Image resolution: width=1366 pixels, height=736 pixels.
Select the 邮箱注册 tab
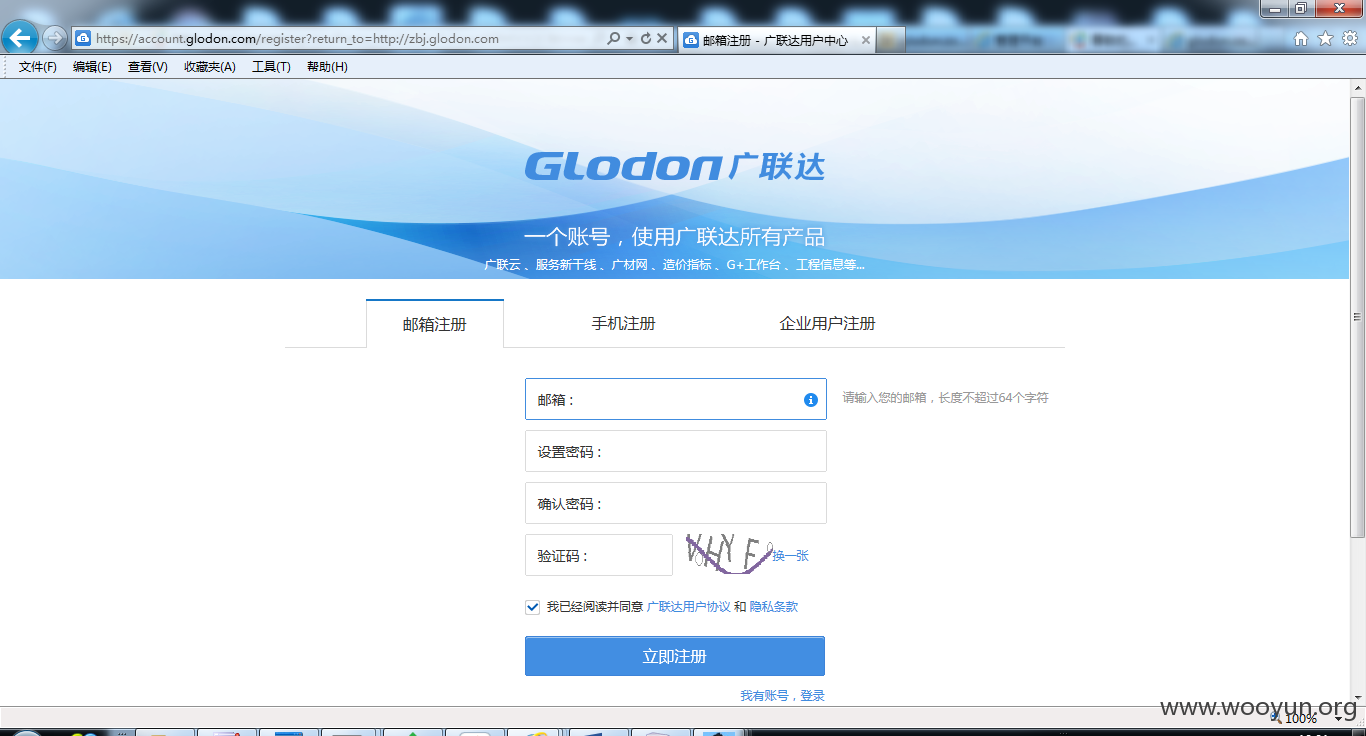[x=435, y=324]
